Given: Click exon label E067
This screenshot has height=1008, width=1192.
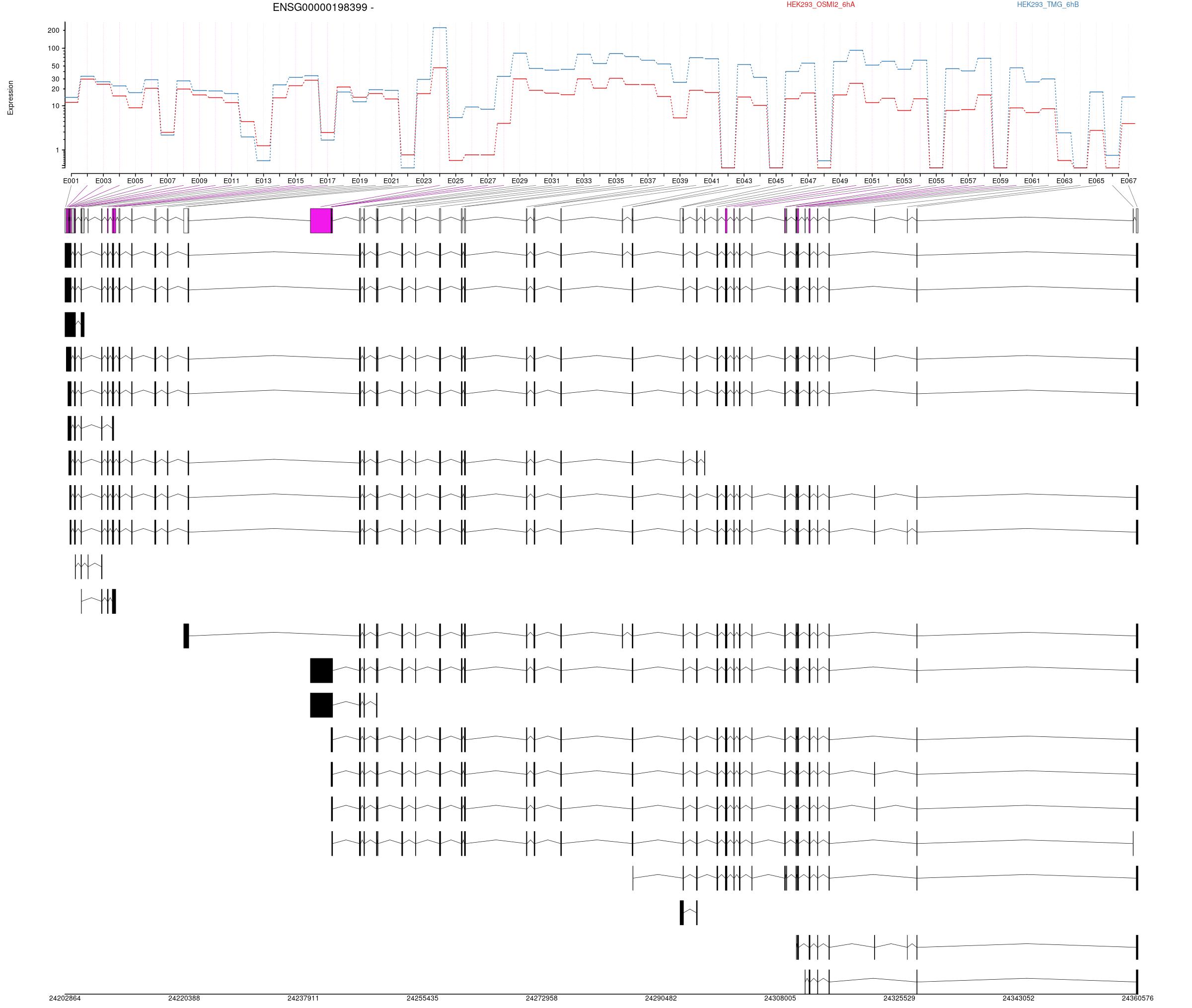Looking at the screenshot, I should coord(1128,181).
